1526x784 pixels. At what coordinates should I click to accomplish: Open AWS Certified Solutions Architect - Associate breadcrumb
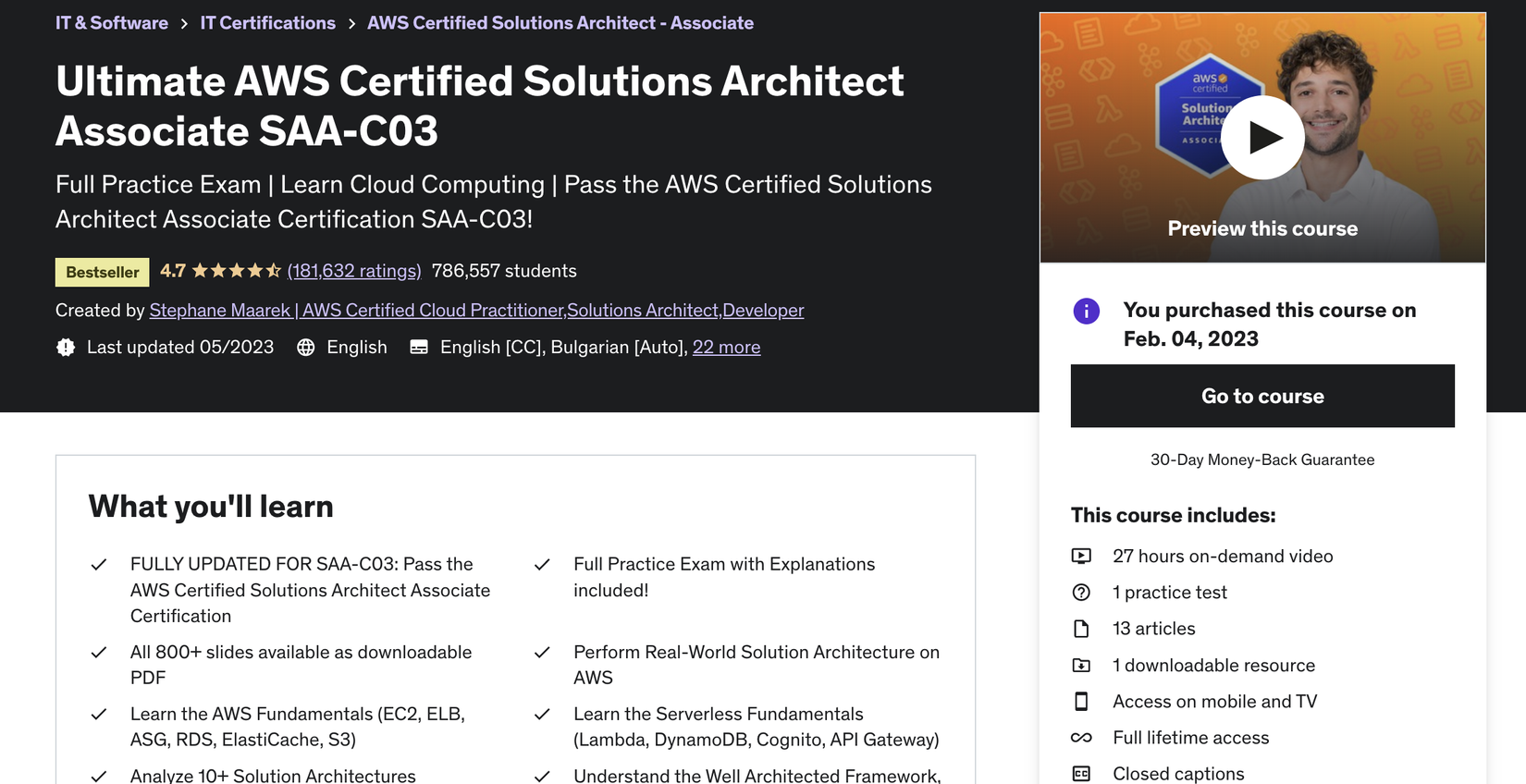click(560, 23)
